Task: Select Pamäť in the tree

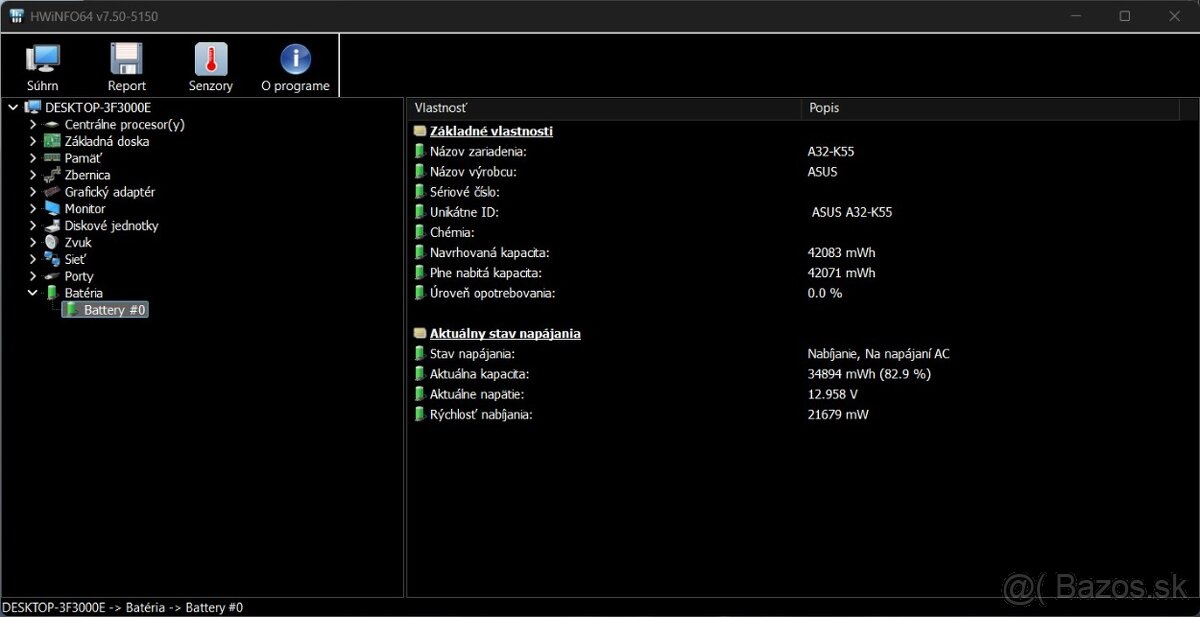Action: (83, 158)
